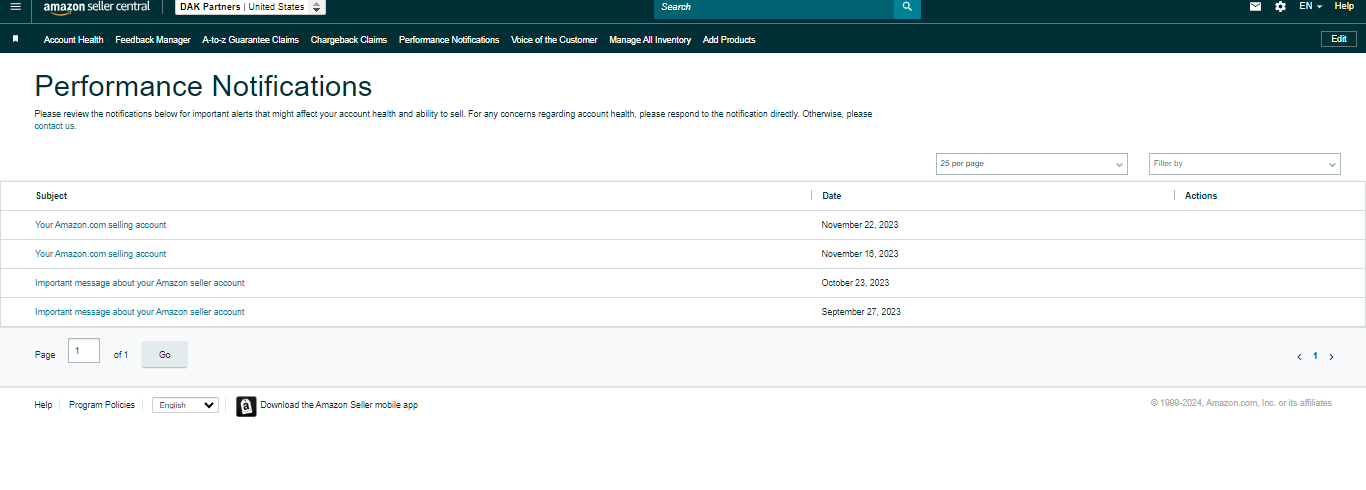
Task: Open Add Products menu item
Action: [729, 40]
